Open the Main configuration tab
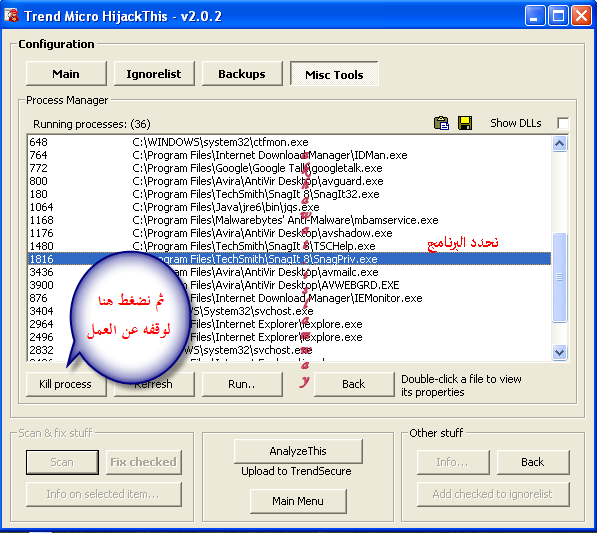Image resolution: width=597 pixels, height=533 pixels. 66,73
